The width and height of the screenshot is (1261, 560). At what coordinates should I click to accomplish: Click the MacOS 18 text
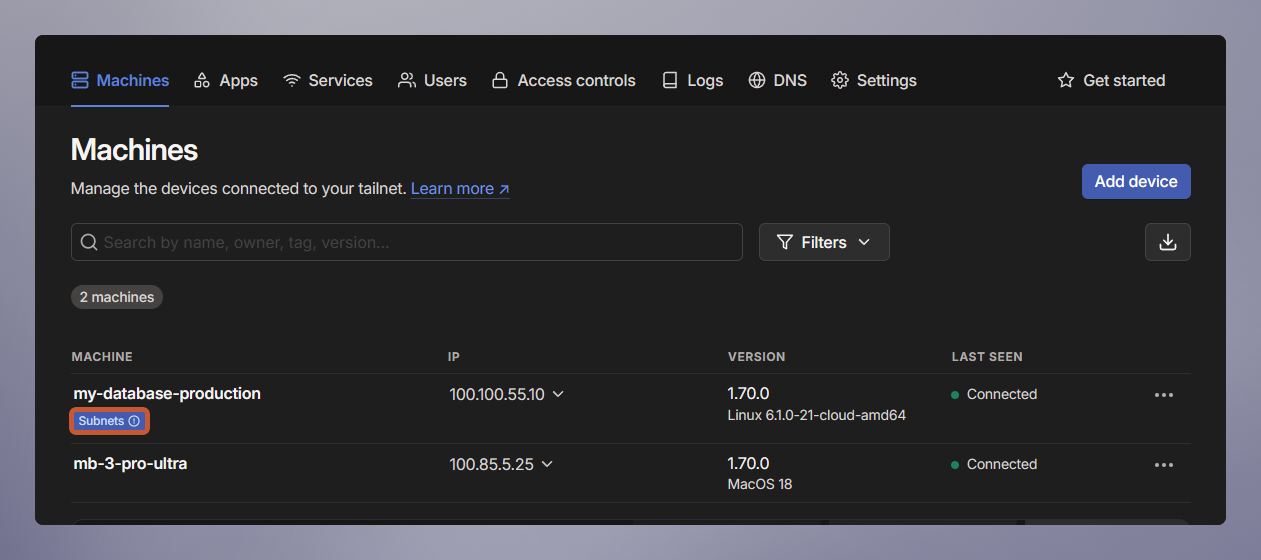coord(760,485)
